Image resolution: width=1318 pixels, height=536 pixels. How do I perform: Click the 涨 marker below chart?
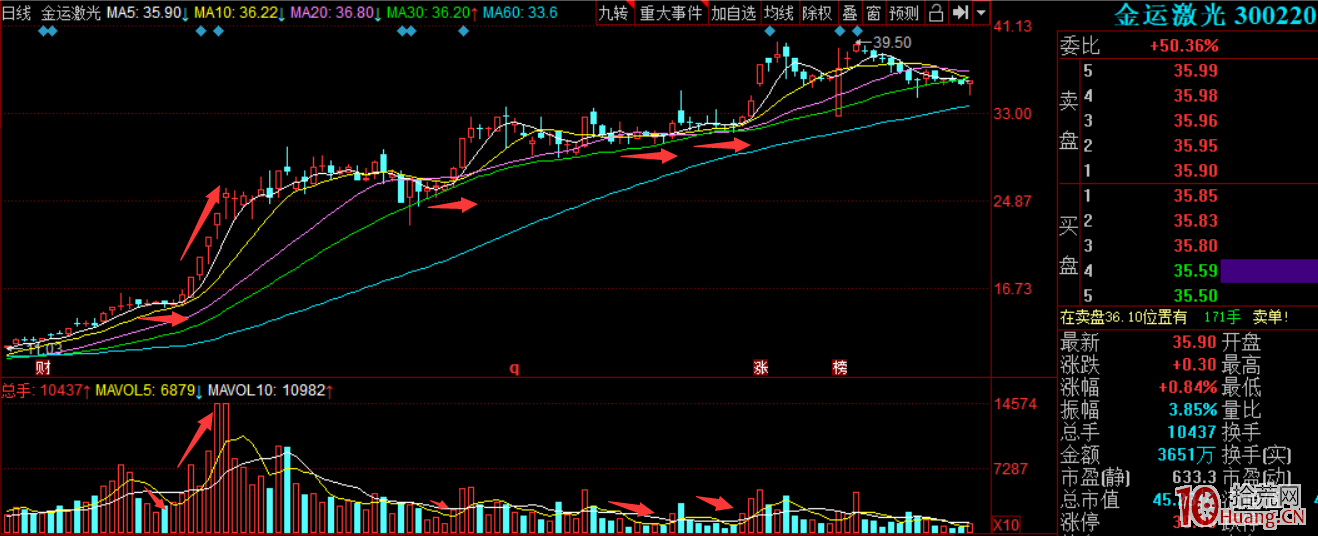click(761, 368)
